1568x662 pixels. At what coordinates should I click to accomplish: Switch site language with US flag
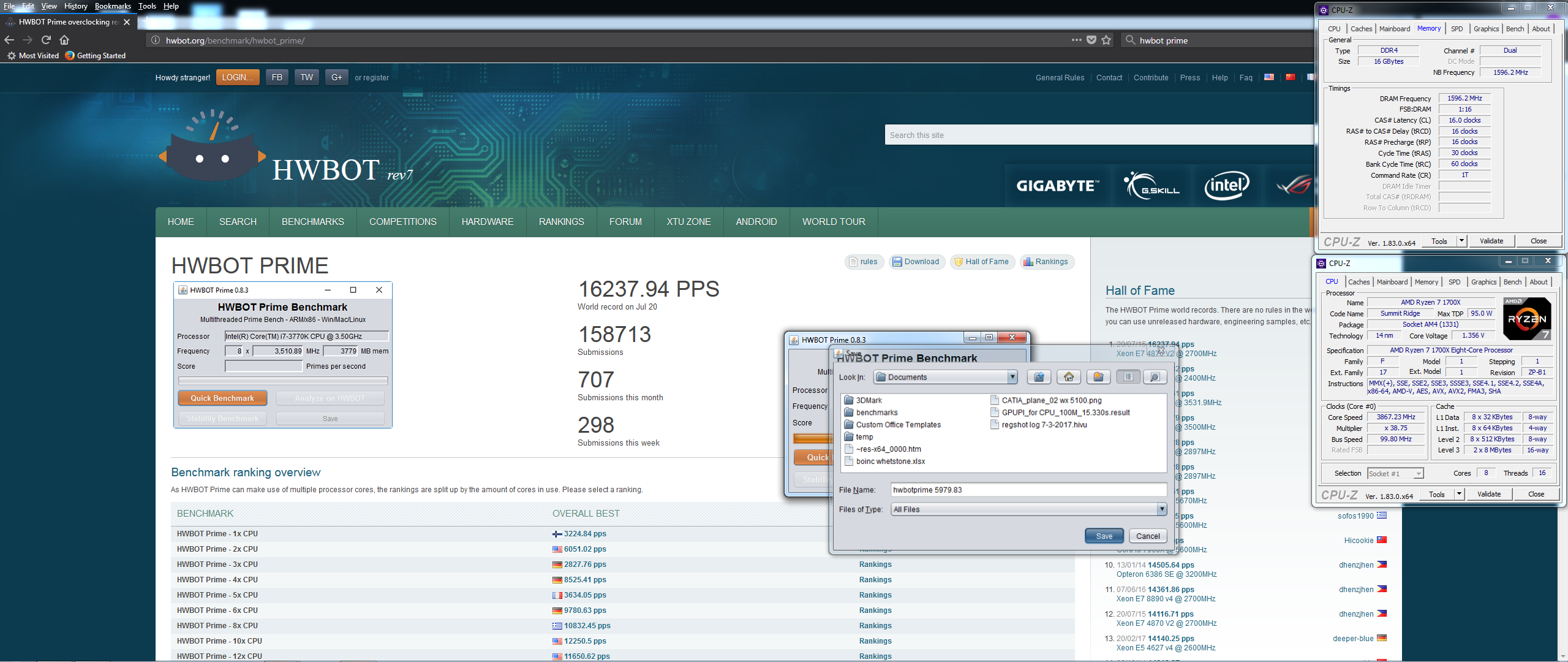[1269, 77]
